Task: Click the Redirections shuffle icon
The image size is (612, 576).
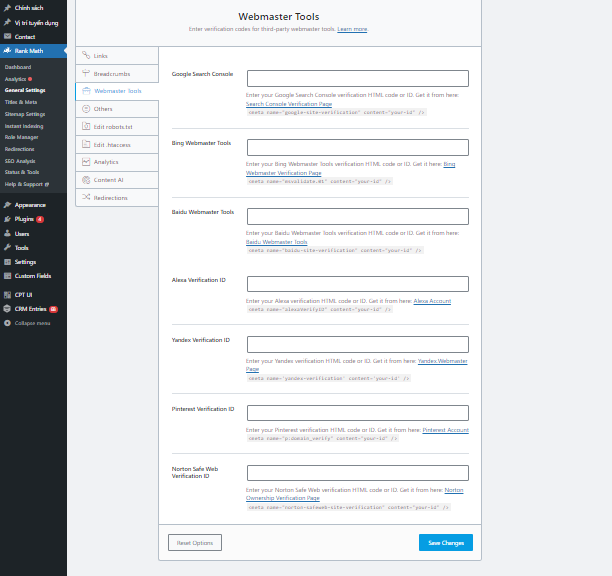Action: (86, 197)
